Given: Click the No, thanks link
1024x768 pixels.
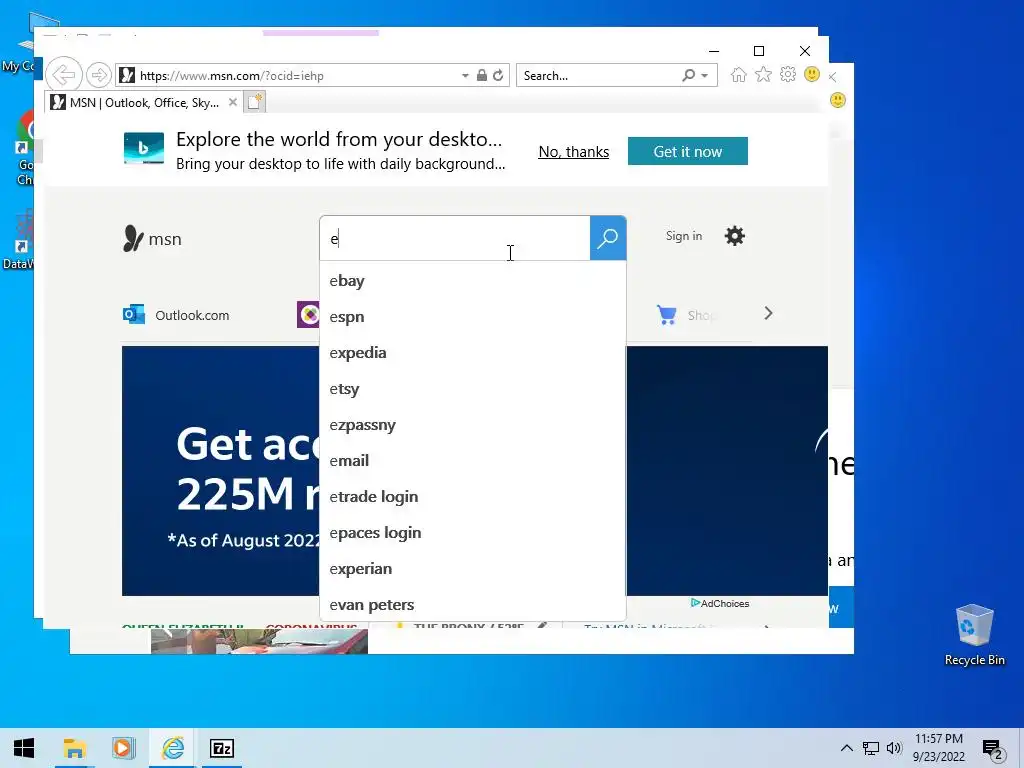Looking at the screenshot, I should 573,152.
